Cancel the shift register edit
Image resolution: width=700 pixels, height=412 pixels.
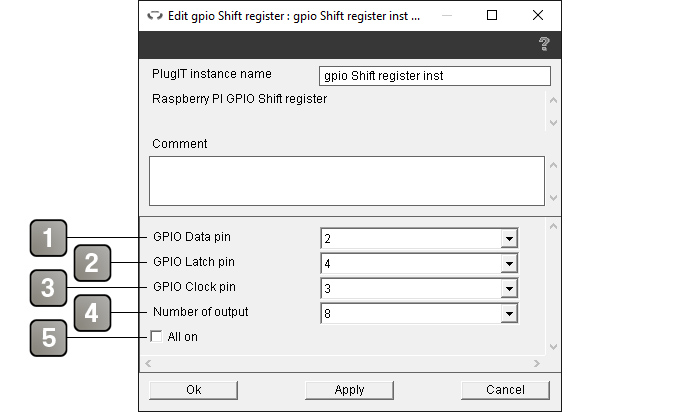(505, 390)
